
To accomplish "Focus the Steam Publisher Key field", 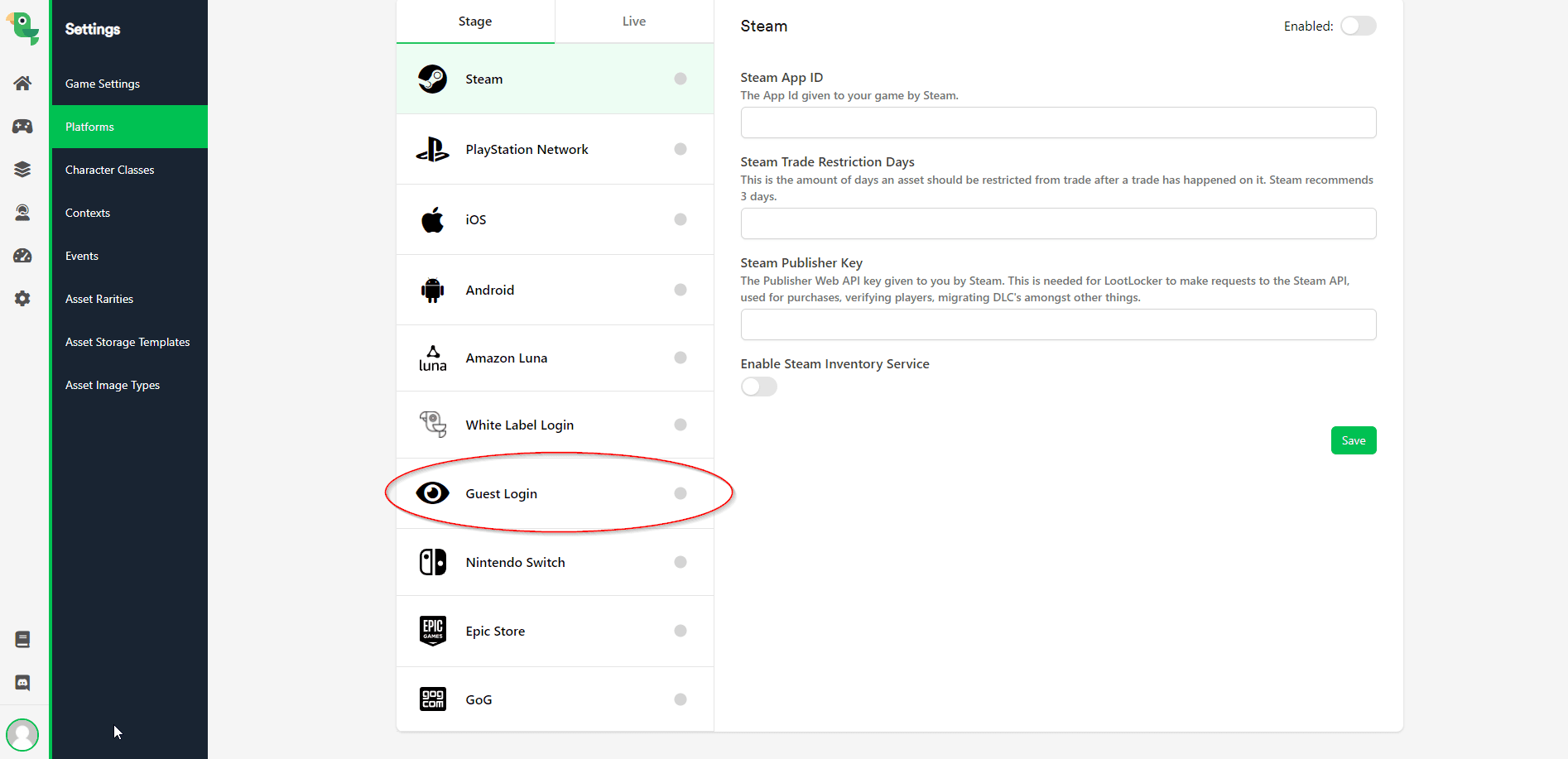I will pos(1057,324).
